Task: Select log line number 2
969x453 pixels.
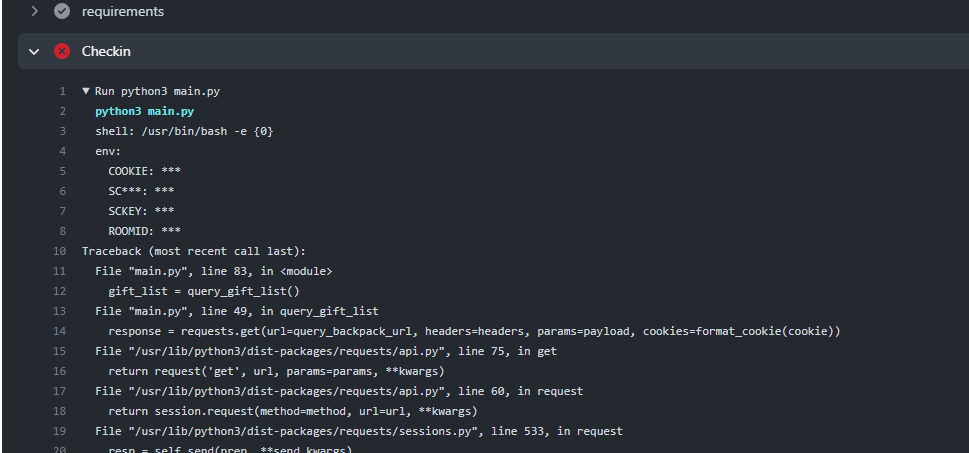Action: pos(62,111)
